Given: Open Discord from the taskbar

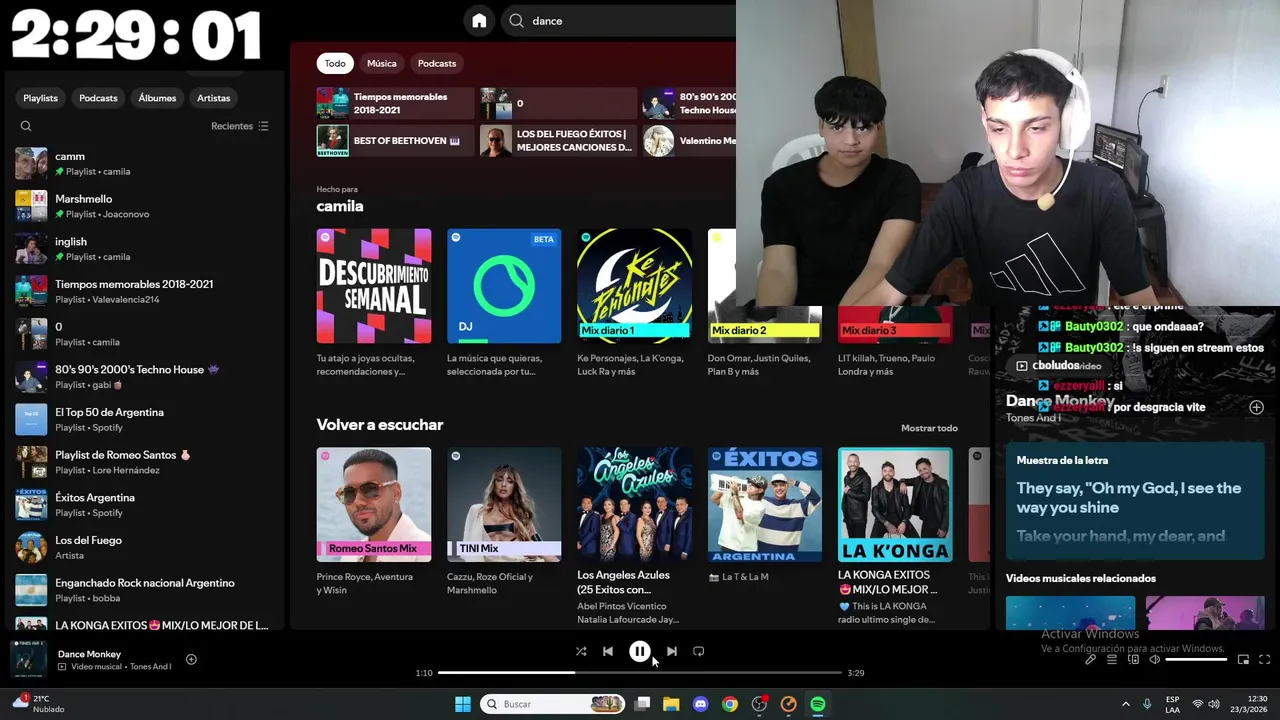Looking at the screenshot, I should pos(700,704).
